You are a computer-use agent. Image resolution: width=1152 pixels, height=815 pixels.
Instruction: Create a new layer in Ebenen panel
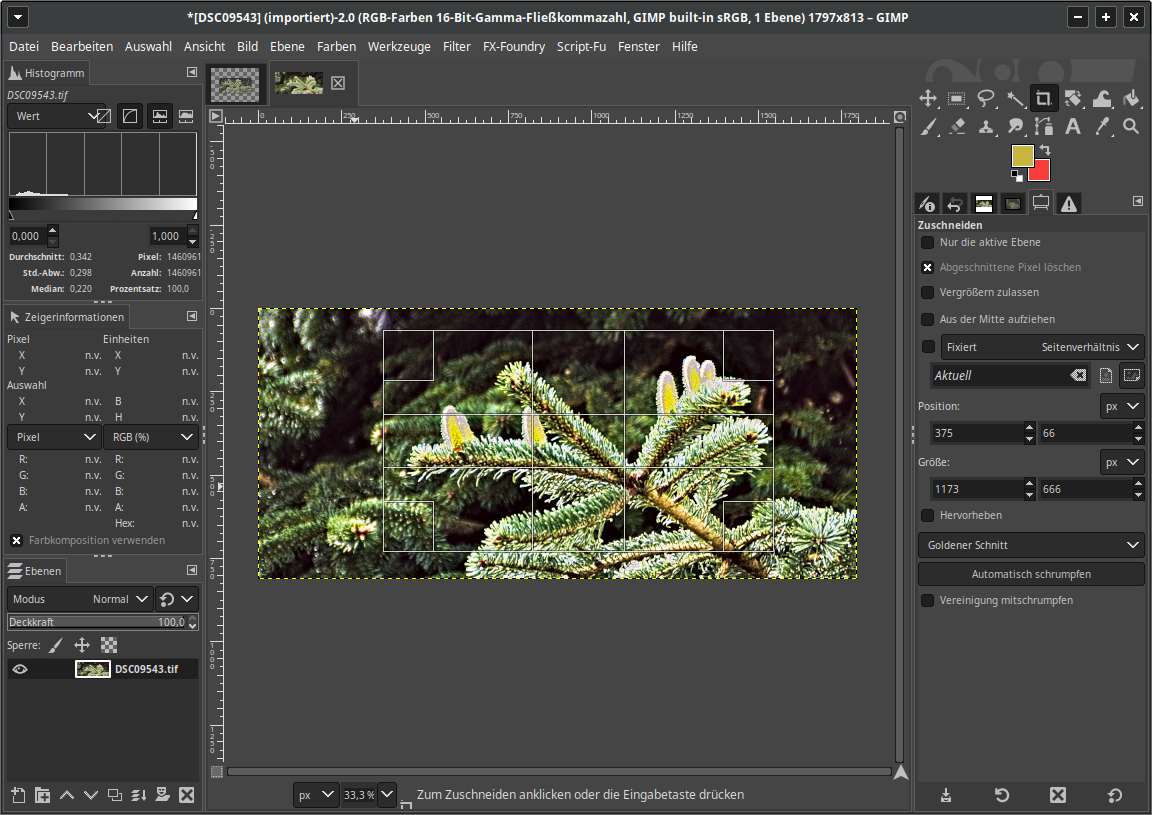coord(18,795)
